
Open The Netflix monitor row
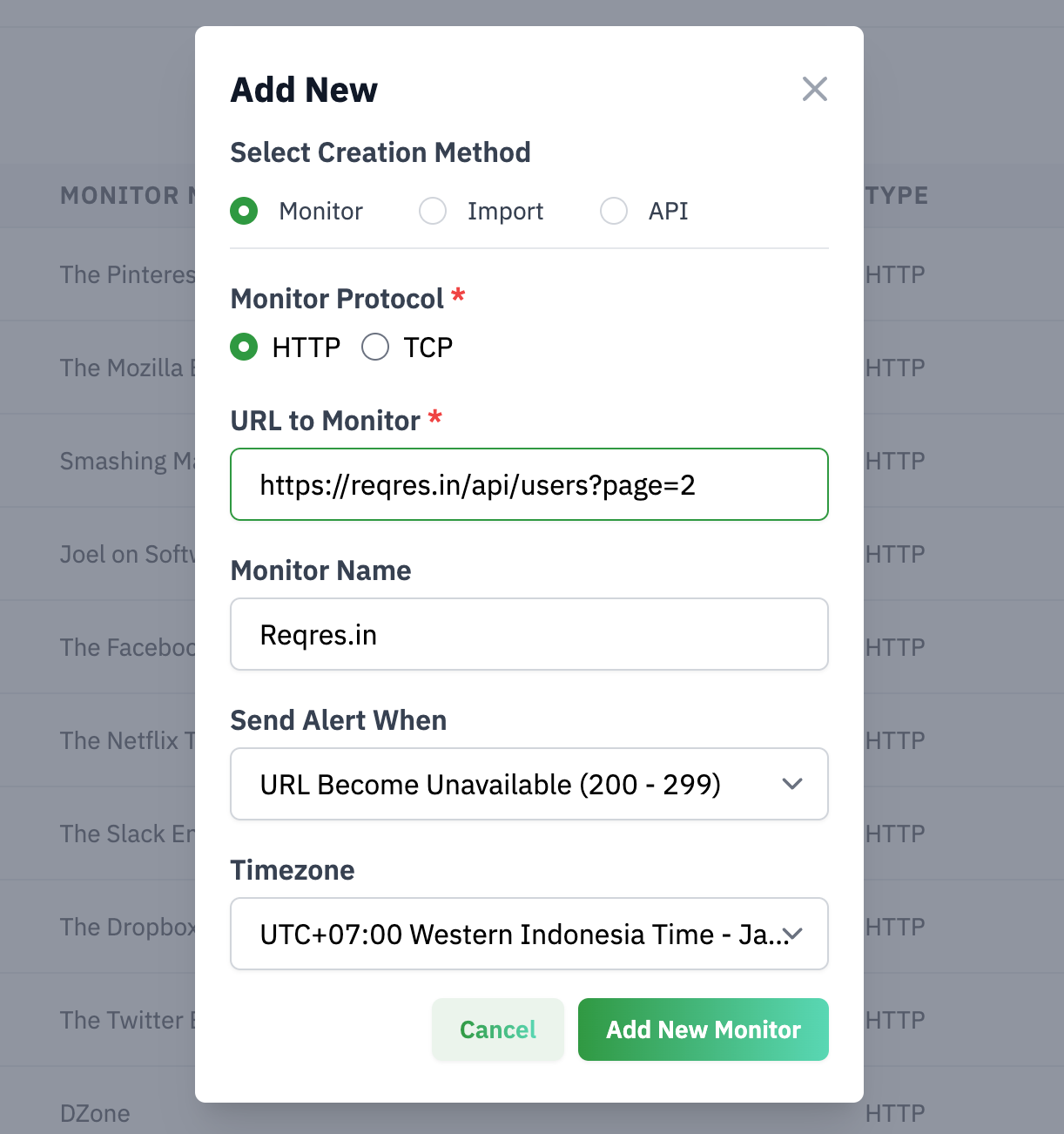(x=126, y=740)
